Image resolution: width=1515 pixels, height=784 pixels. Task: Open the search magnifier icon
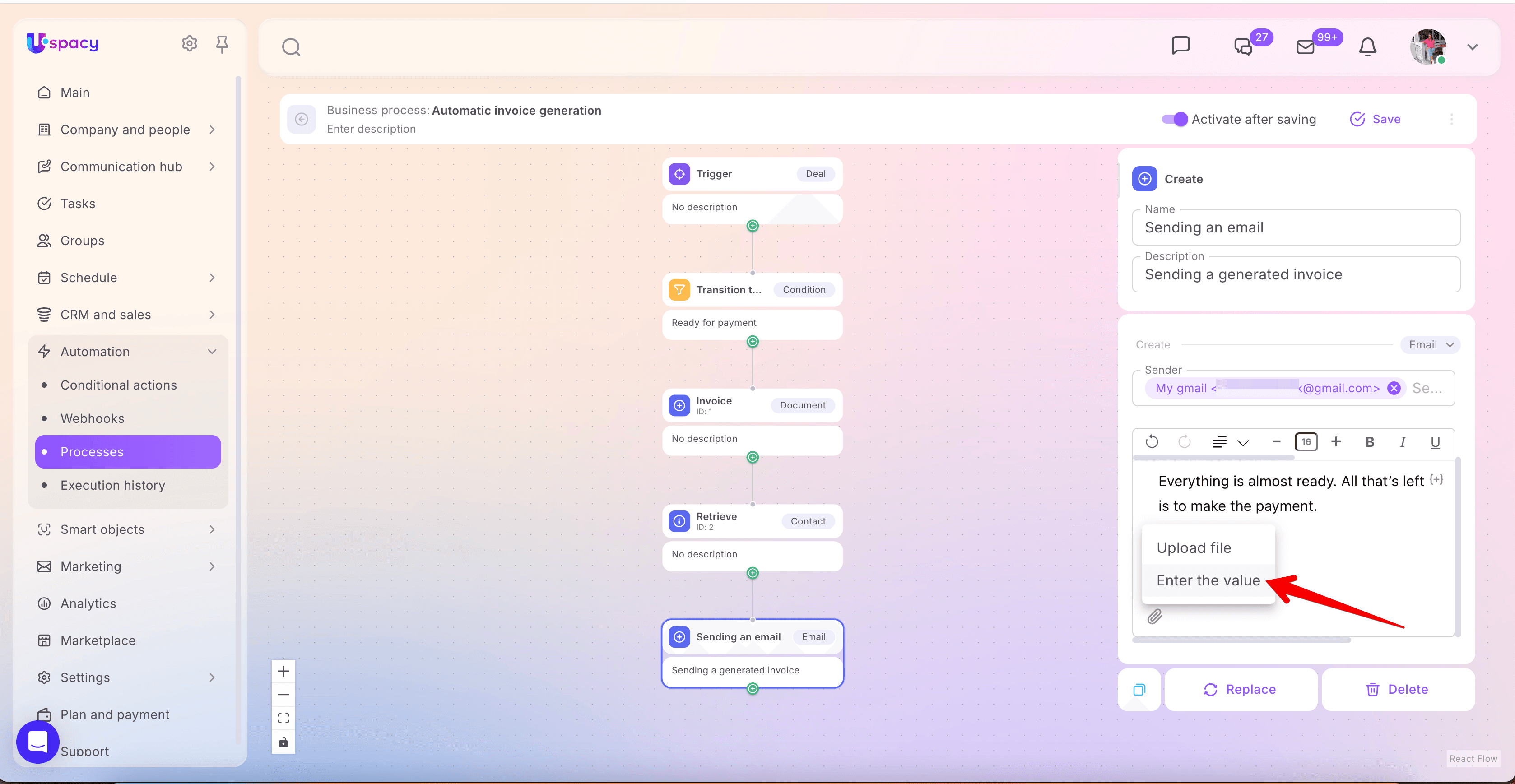[x=291, y=47]
